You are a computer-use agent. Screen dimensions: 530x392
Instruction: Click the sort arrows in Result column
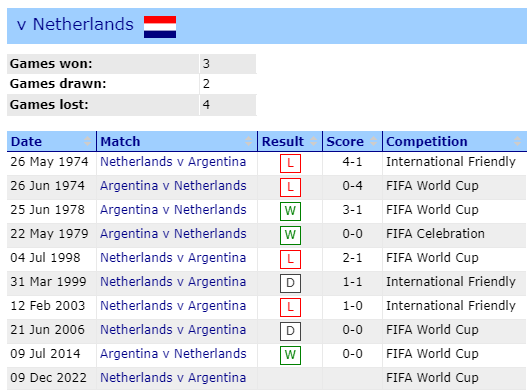(x=313, y=141)
